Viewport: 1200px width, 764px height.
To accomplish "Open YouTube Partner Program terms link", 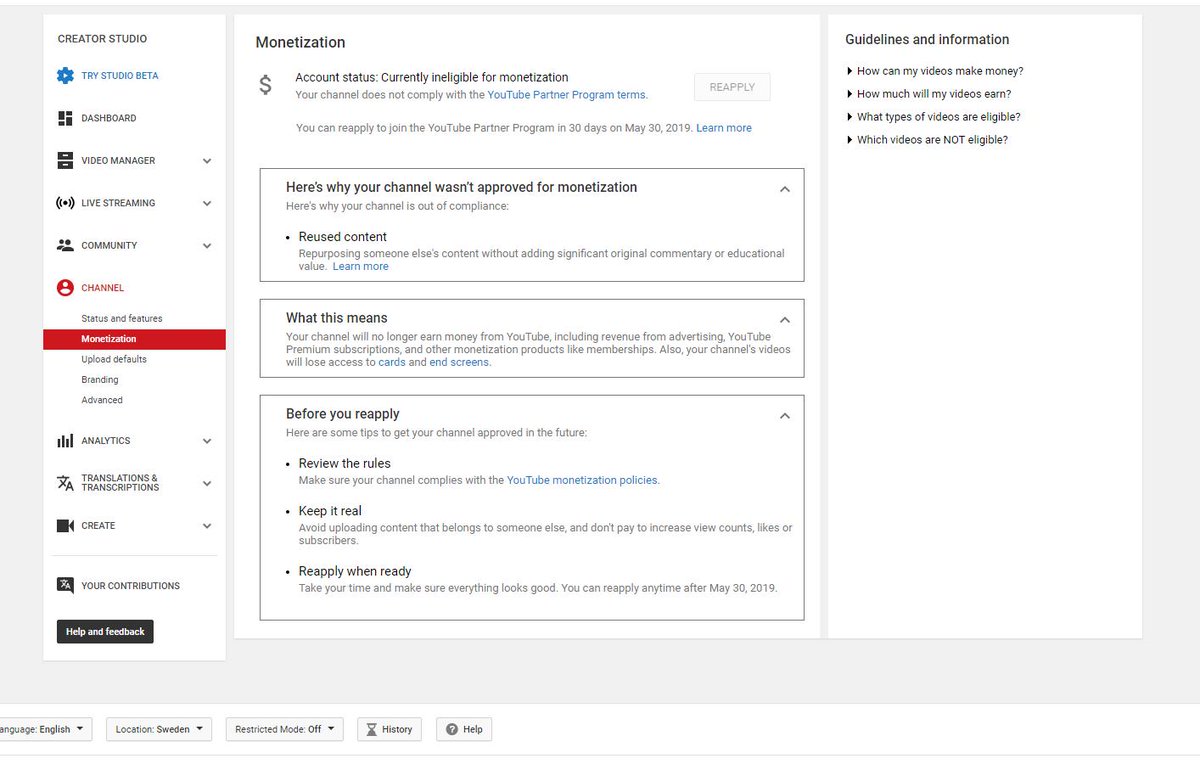I will point(566,95).
